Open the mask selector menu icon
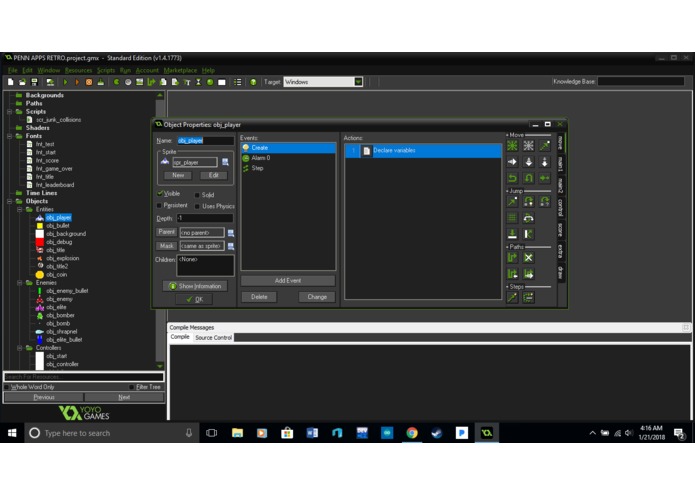This screenshot has height=494, width=695. coord(230,246)
